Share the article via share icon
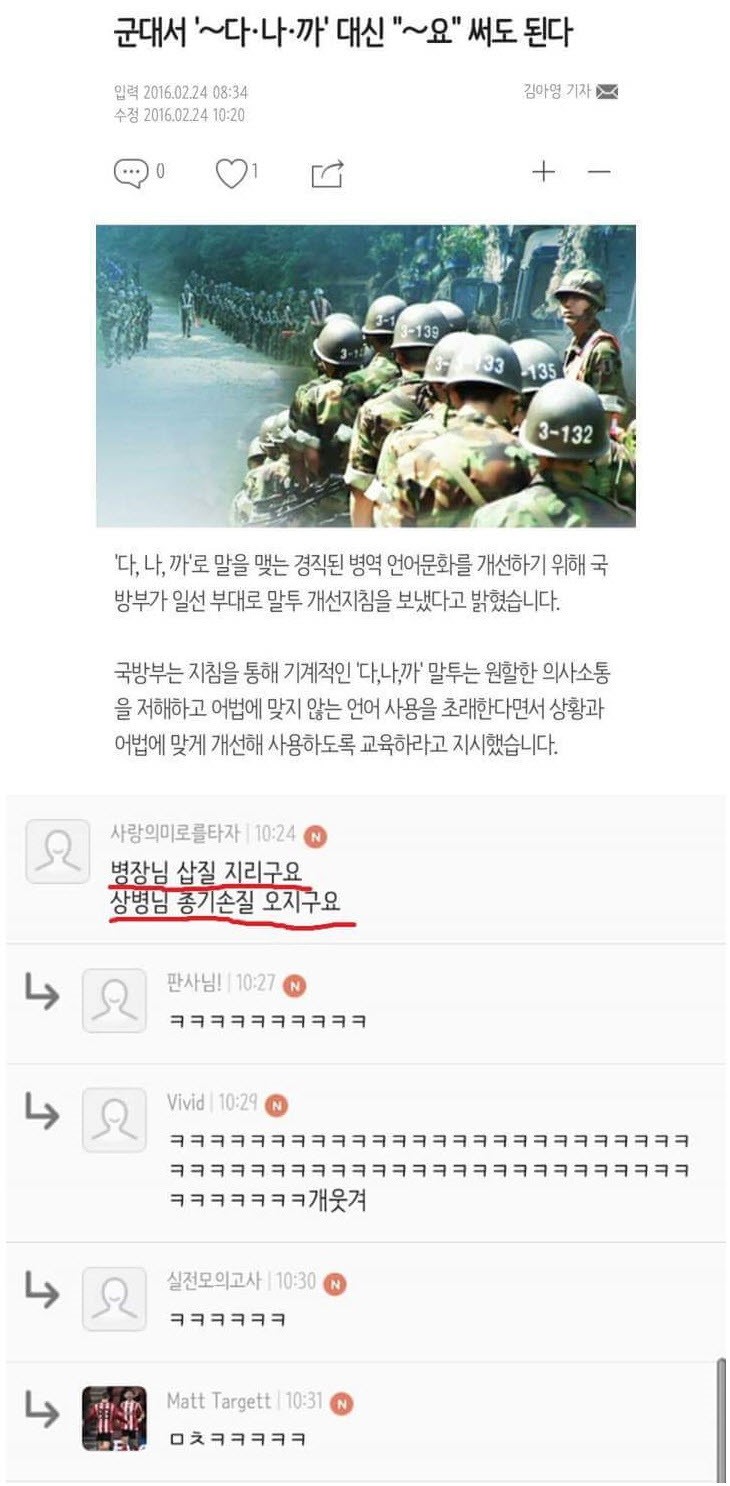 [328, 173]
